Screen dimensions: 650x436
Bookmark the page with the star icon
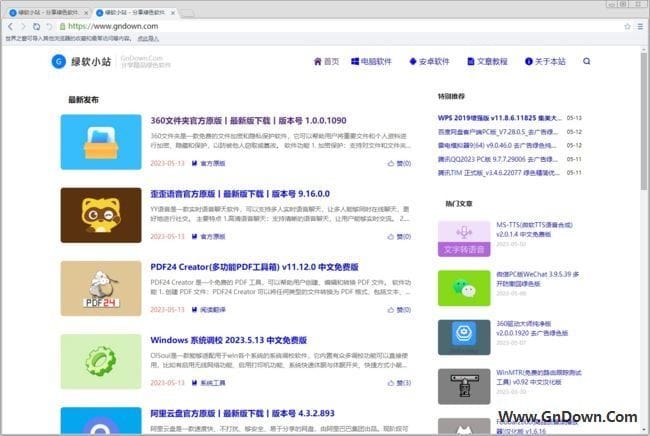(x=627, y=26)
